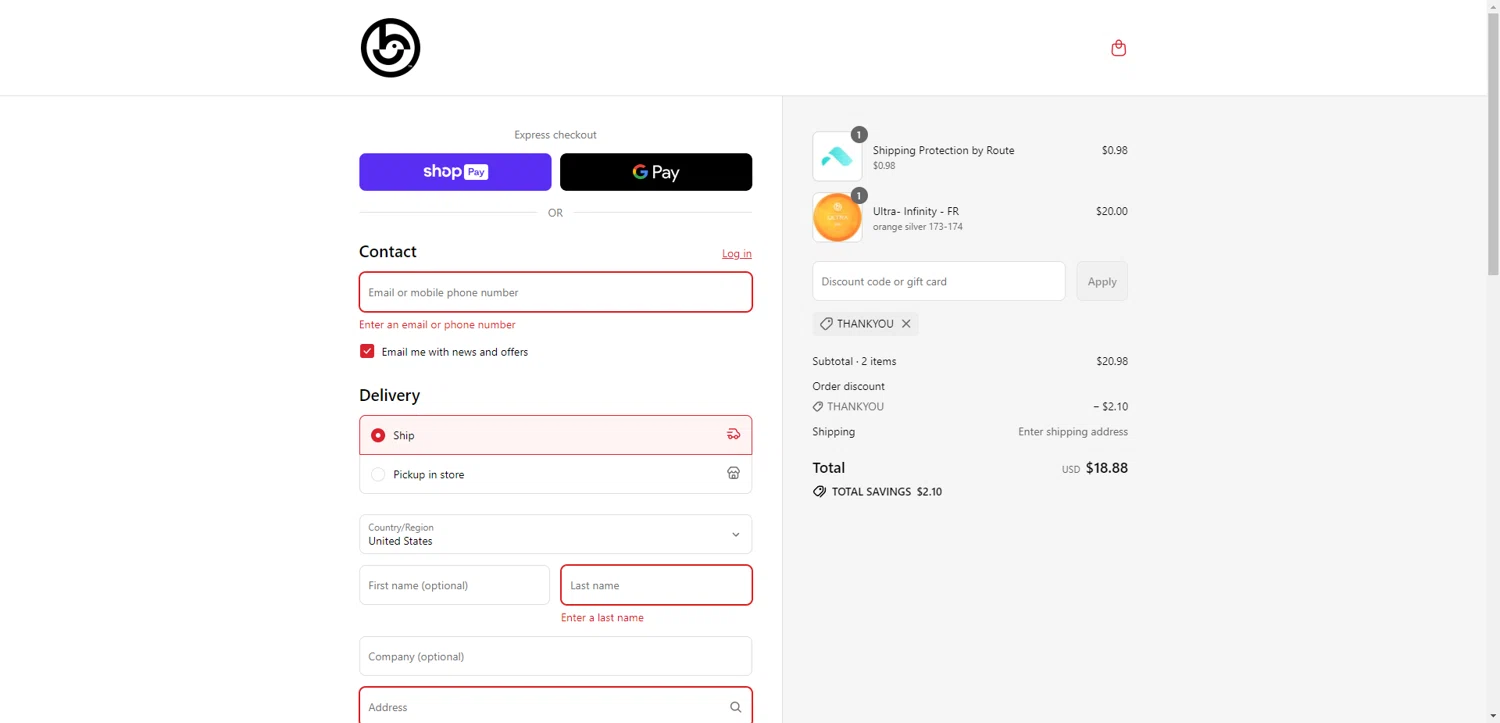Remove the THANKYOU discount code tag
This screenshot has height=723, width=1500.
tap(906, 324)
